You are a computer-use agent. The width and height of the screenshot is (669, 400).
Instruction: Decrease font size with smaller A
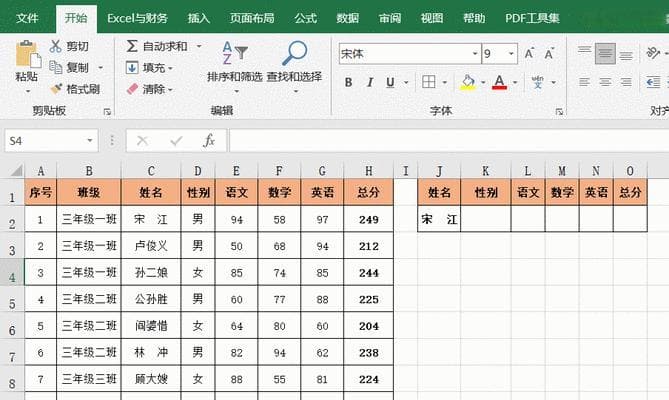[x=550, y=54]
